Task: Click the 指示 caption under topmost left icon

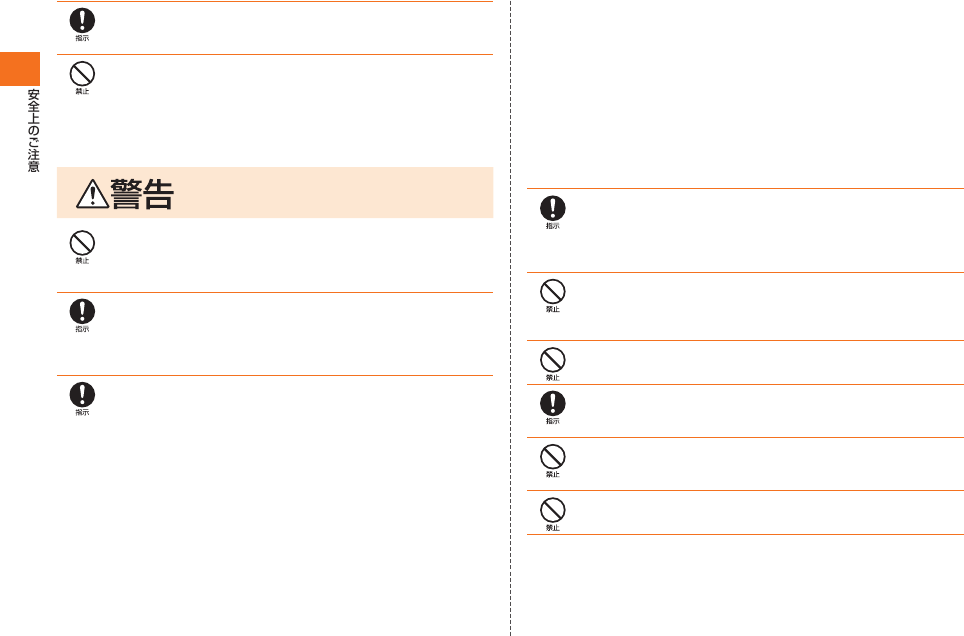Action: coord(82,38)
